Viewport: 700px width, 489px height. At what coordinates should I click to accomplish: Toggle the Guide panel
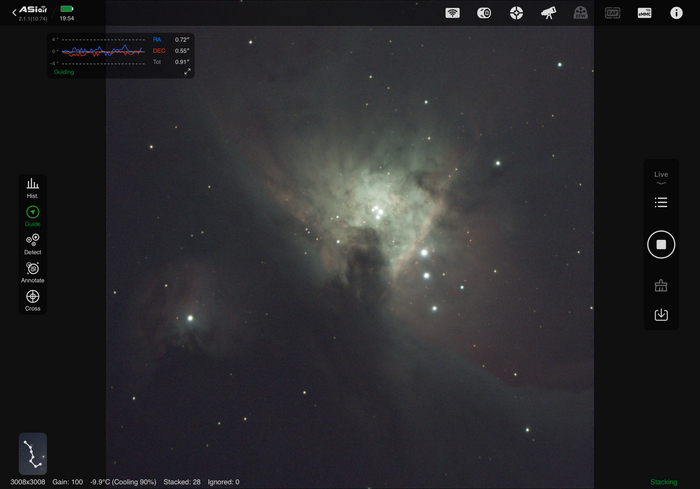point(33,216)
